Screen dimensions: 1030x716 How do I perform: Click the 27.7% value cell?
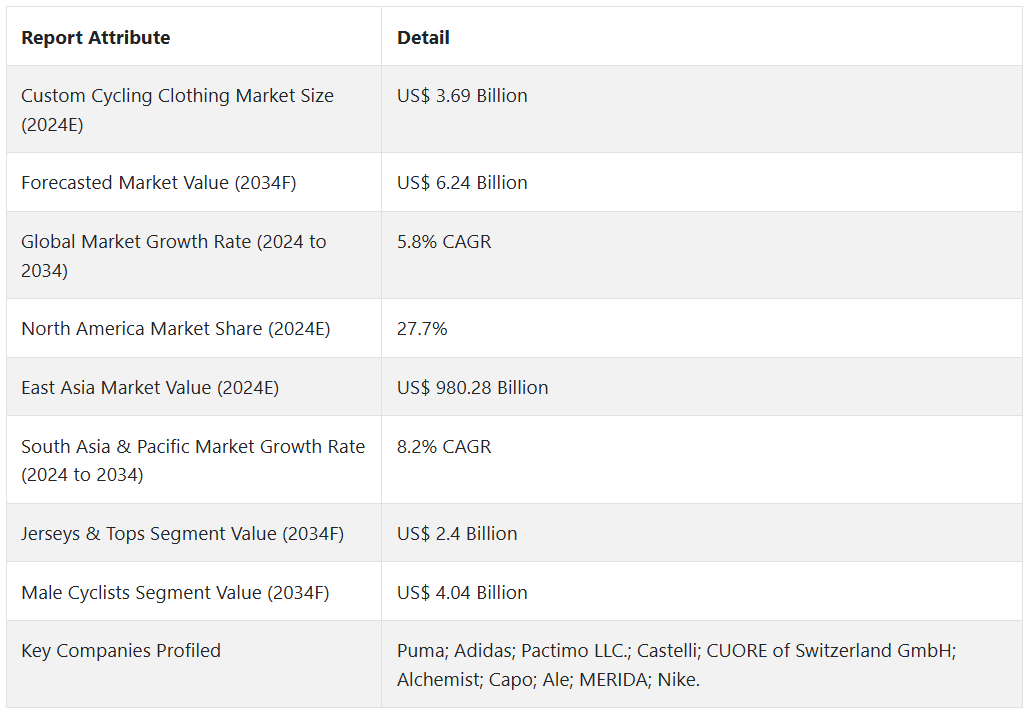coord(422,329)
